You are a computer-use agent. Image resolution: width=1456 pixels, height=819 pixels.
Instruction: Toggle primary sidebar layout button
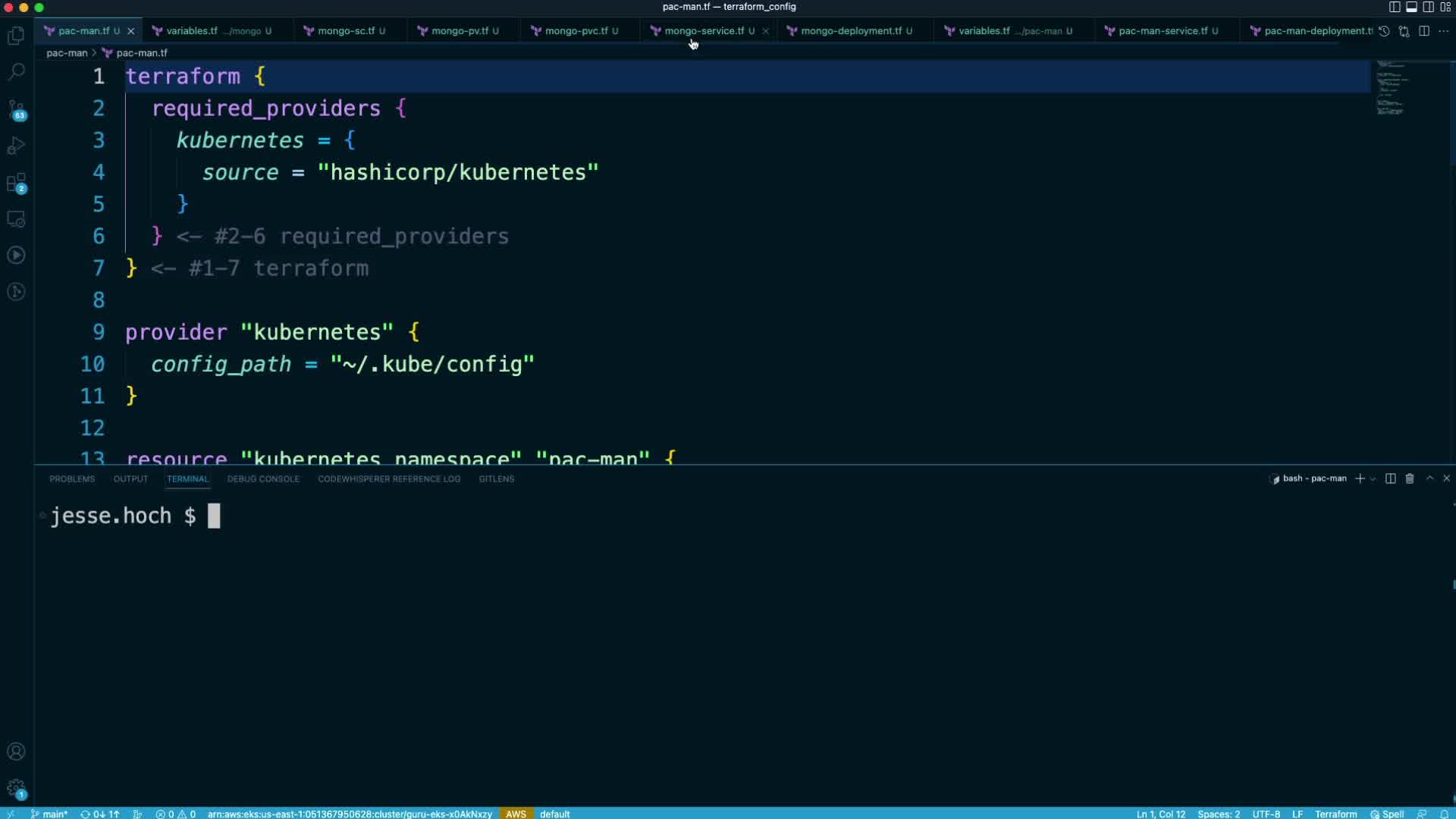point(1395,7)
